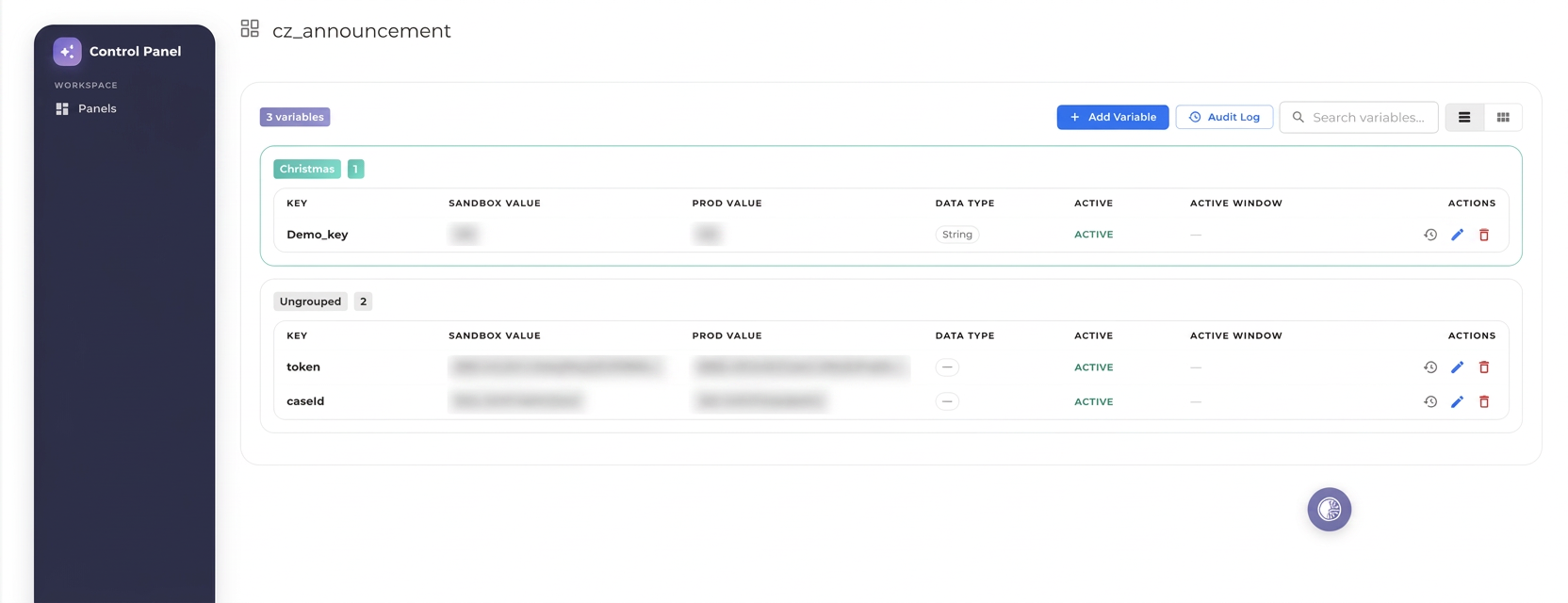The height and width of the screenshot is (603, 1568).
Task: Switch to grid view layout
Action: (x=1503, y=118)
